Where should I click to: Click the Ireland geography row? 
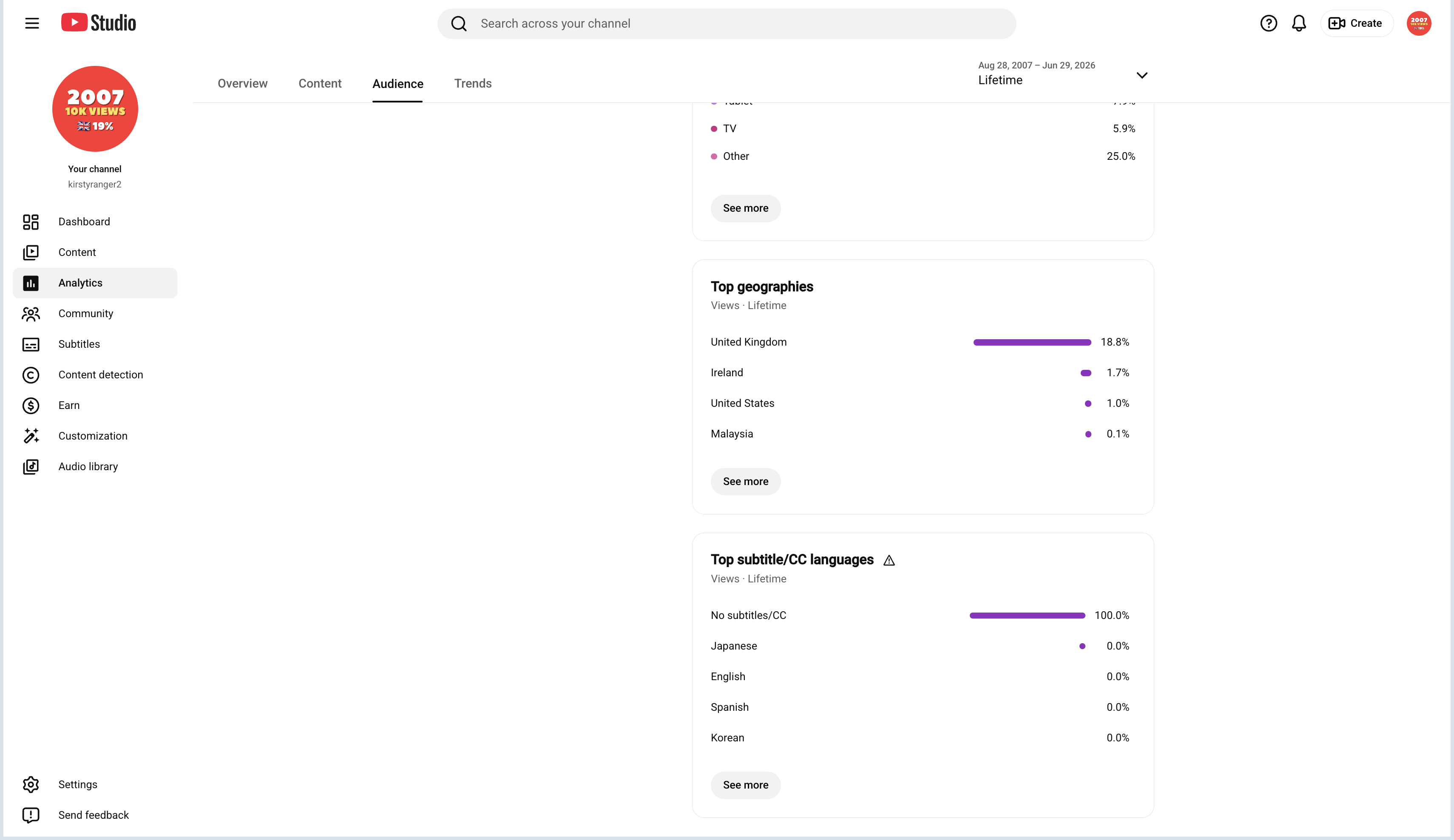point(920,373)
